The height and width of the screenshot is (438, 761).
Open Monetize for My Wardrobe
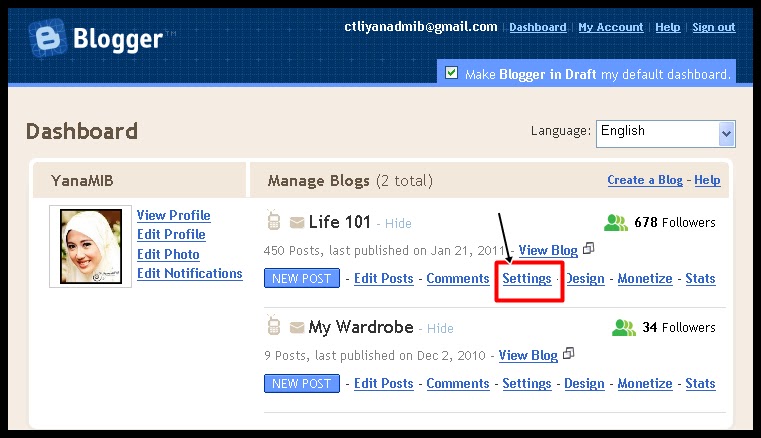pos(645,384)
